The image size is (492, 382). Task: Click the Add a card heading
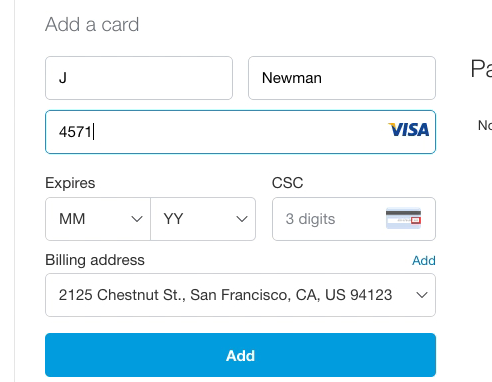92,24
